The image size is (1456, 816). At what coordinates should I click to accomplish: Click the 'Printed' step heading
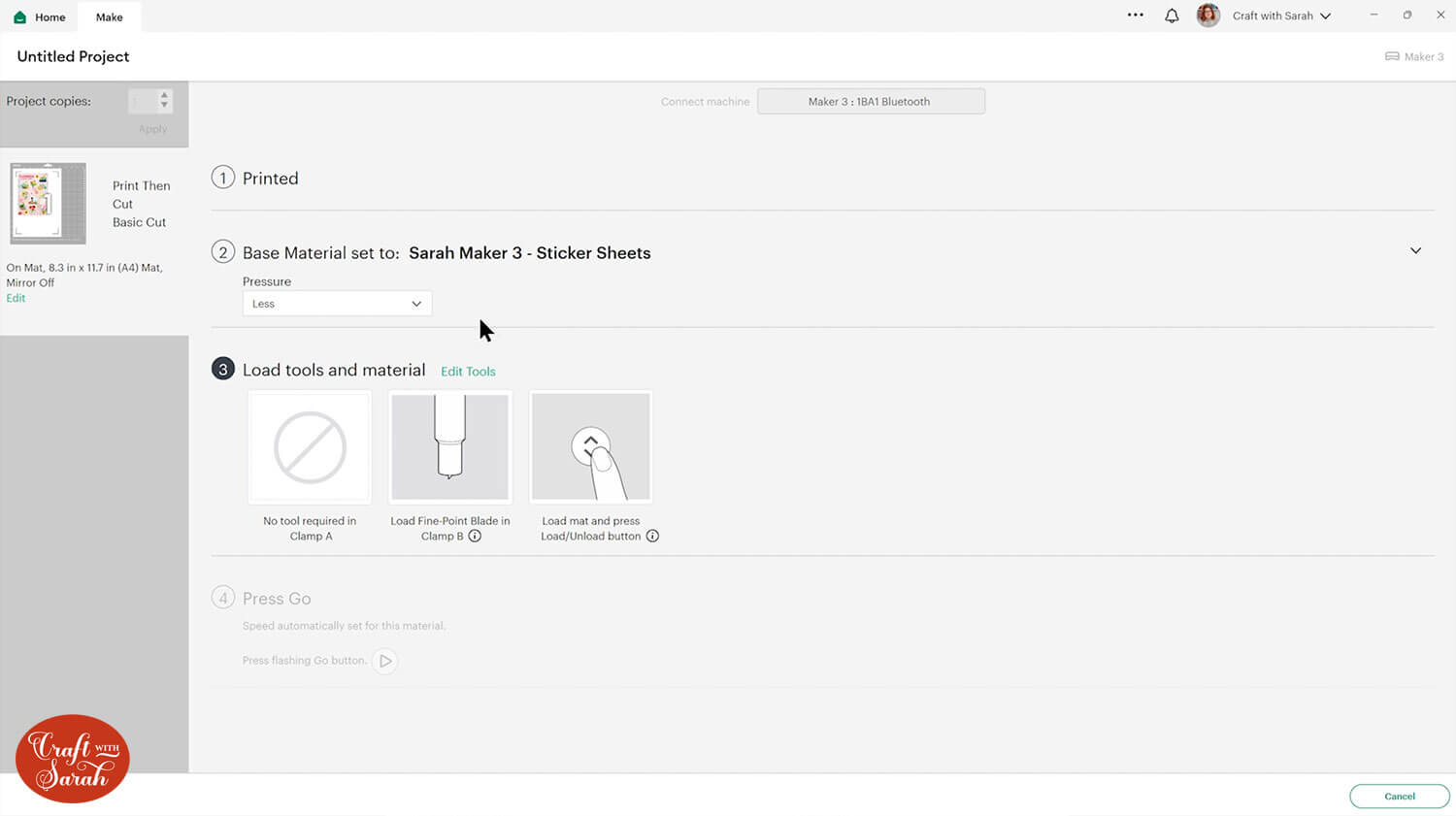point(271,179)
